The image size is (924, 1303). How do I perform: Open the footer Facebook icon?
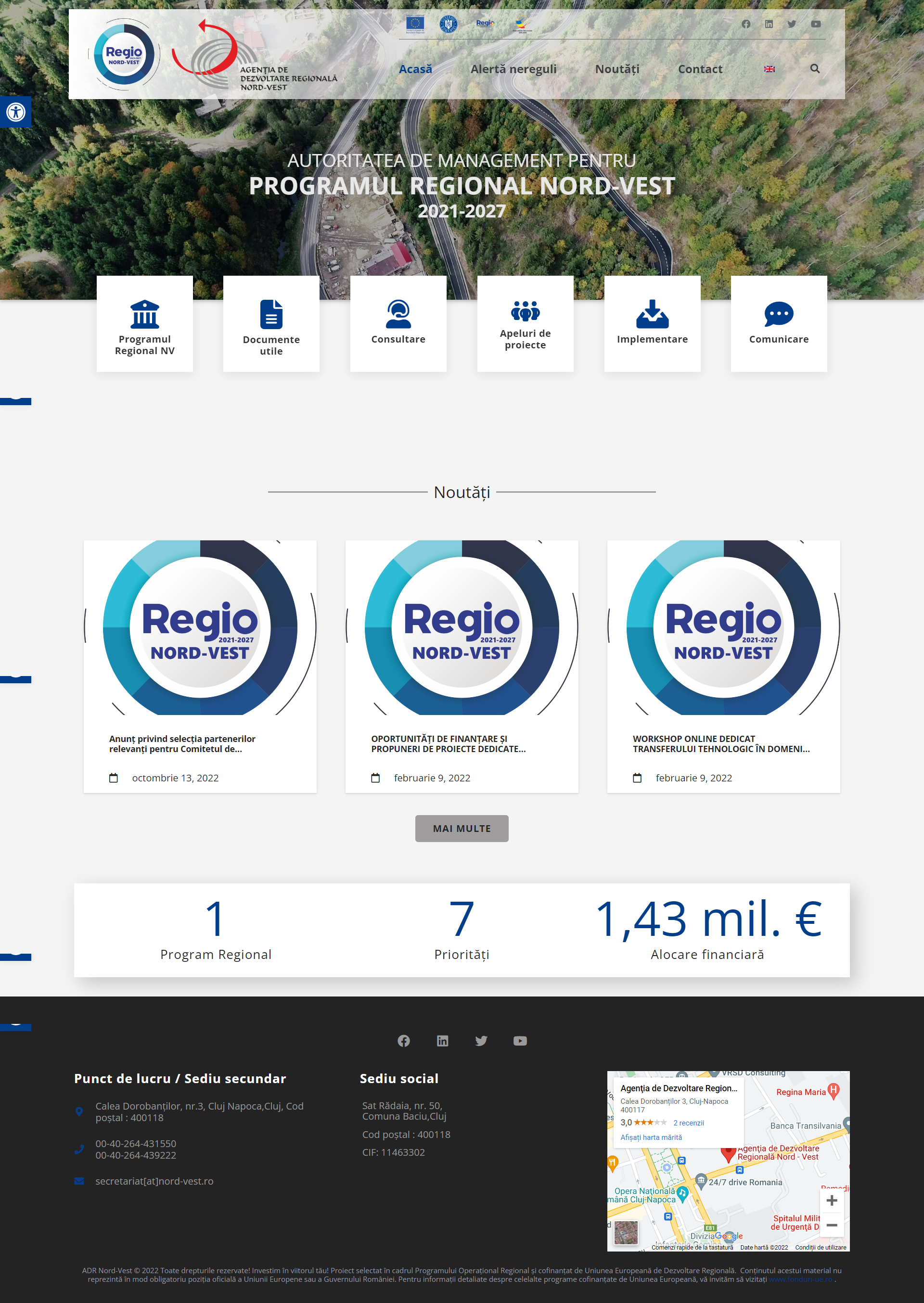[x=403, y=1041]
